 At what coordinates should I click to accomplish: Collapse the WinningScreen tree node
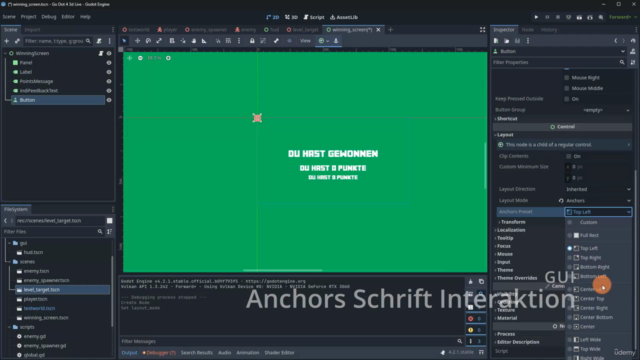pos(5,53)
